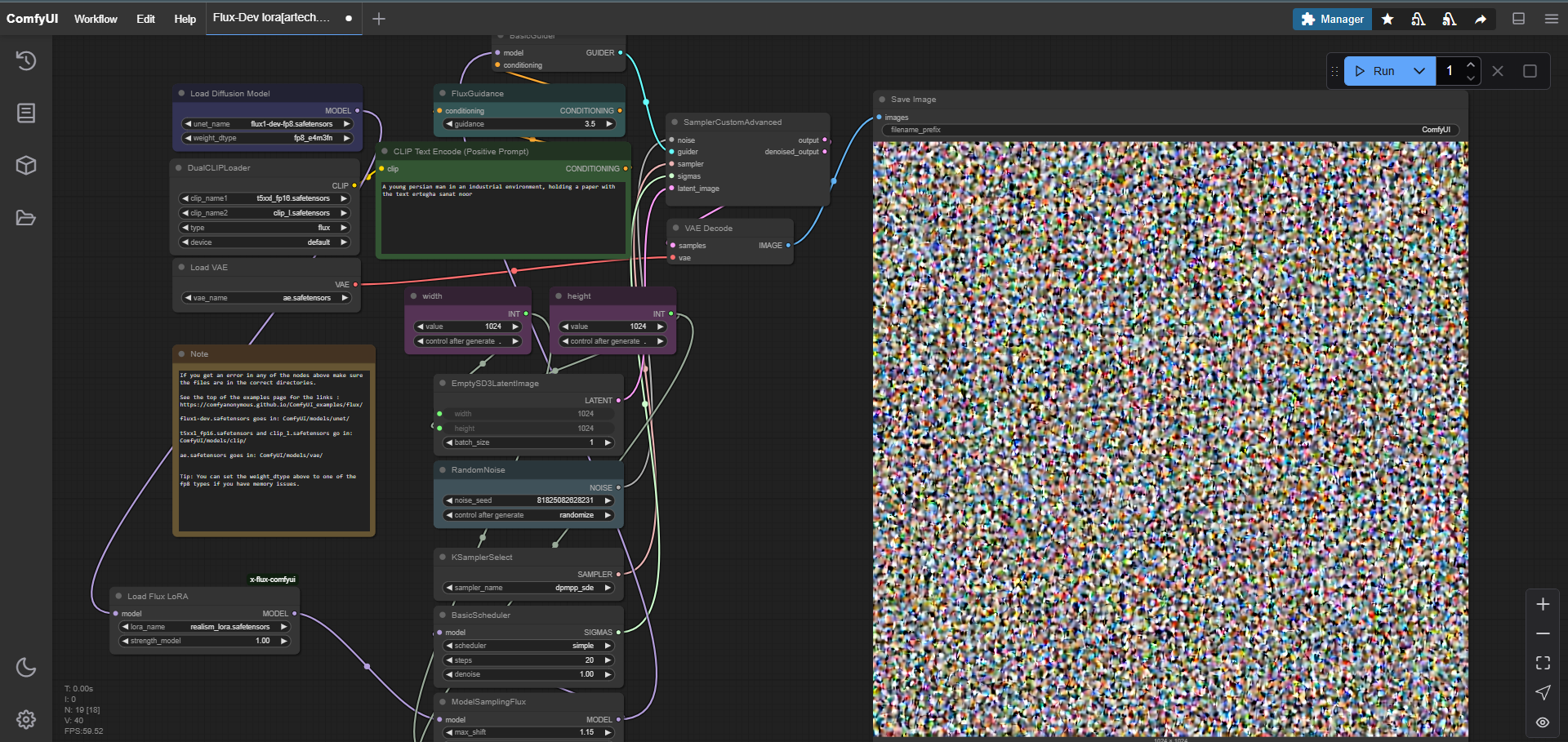
Task: Click the Manager button
Action: click(x=1332, y=19)
